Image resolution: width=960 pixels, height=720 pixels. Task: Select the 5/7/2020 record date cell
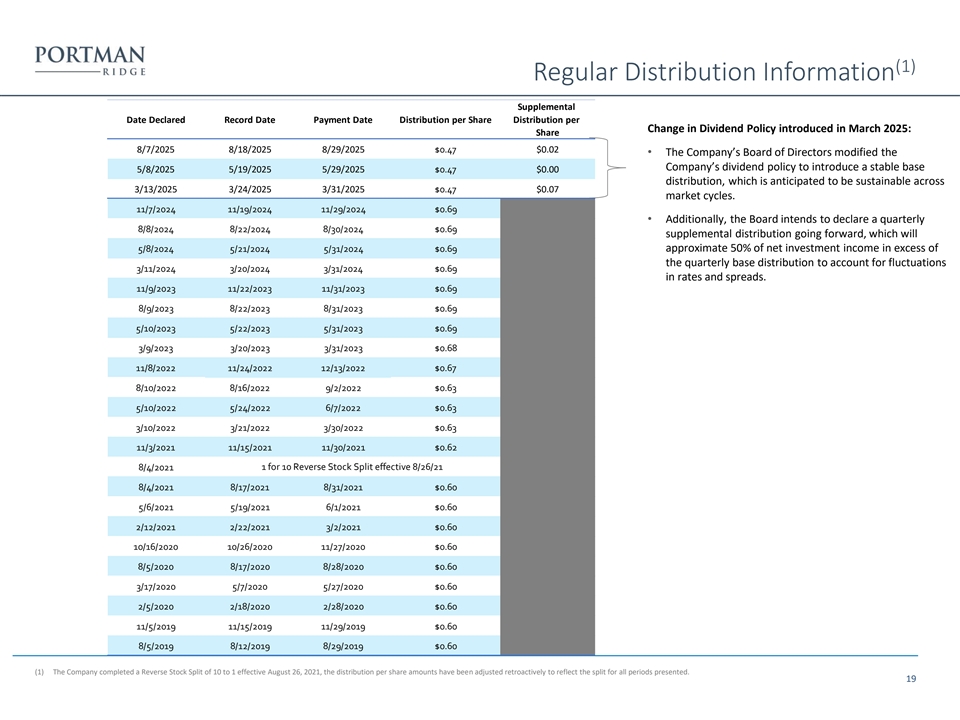pos(250,587)
